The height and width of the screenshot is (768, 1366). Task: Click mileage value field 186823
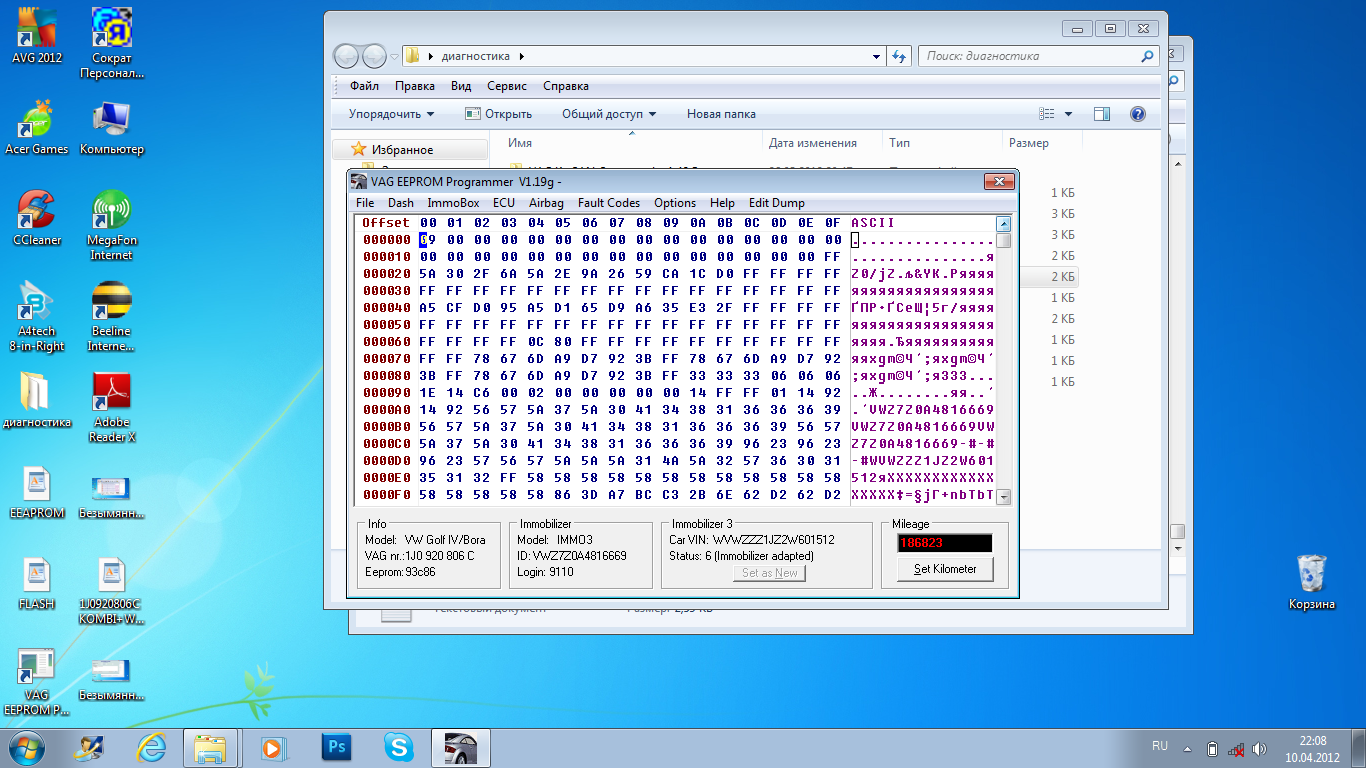pos(945,543)
